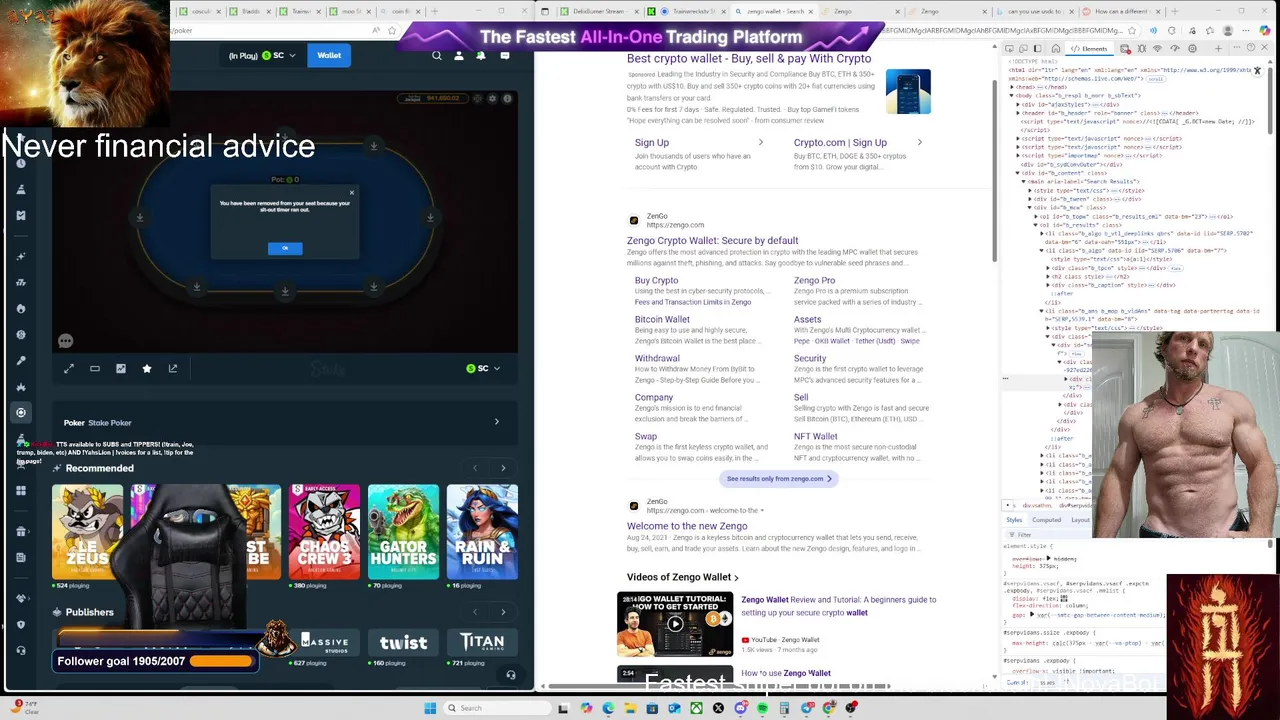The height and width of the screenshot is (720, 1280).
Task: Expand Crypto.com Sign Up sitelink chevron
Action: [919, 143]
